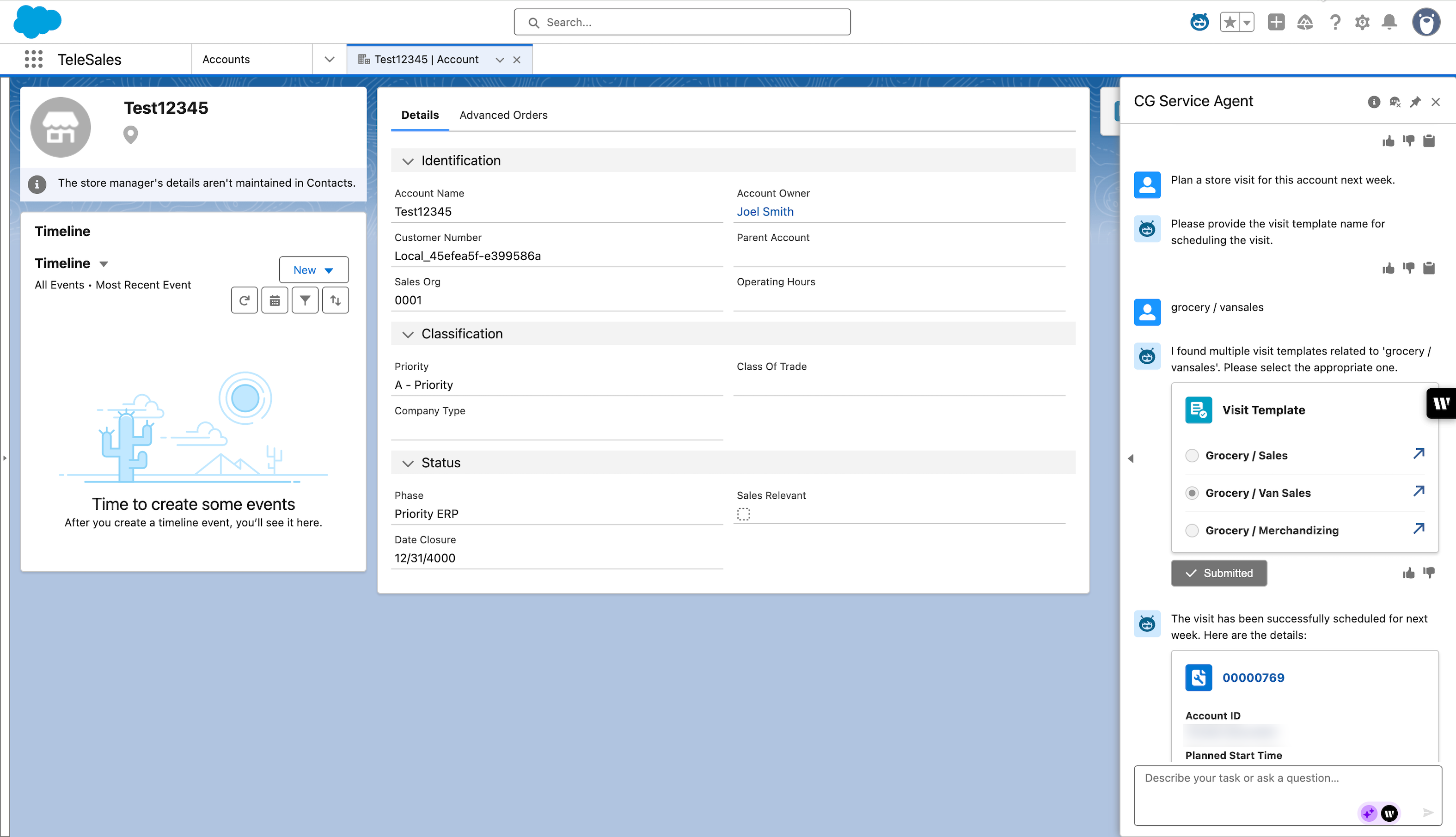This screenshot has height=837, width=1456.
Task: Click the visit record icon beside 00000769
Action: (1199, 678)
